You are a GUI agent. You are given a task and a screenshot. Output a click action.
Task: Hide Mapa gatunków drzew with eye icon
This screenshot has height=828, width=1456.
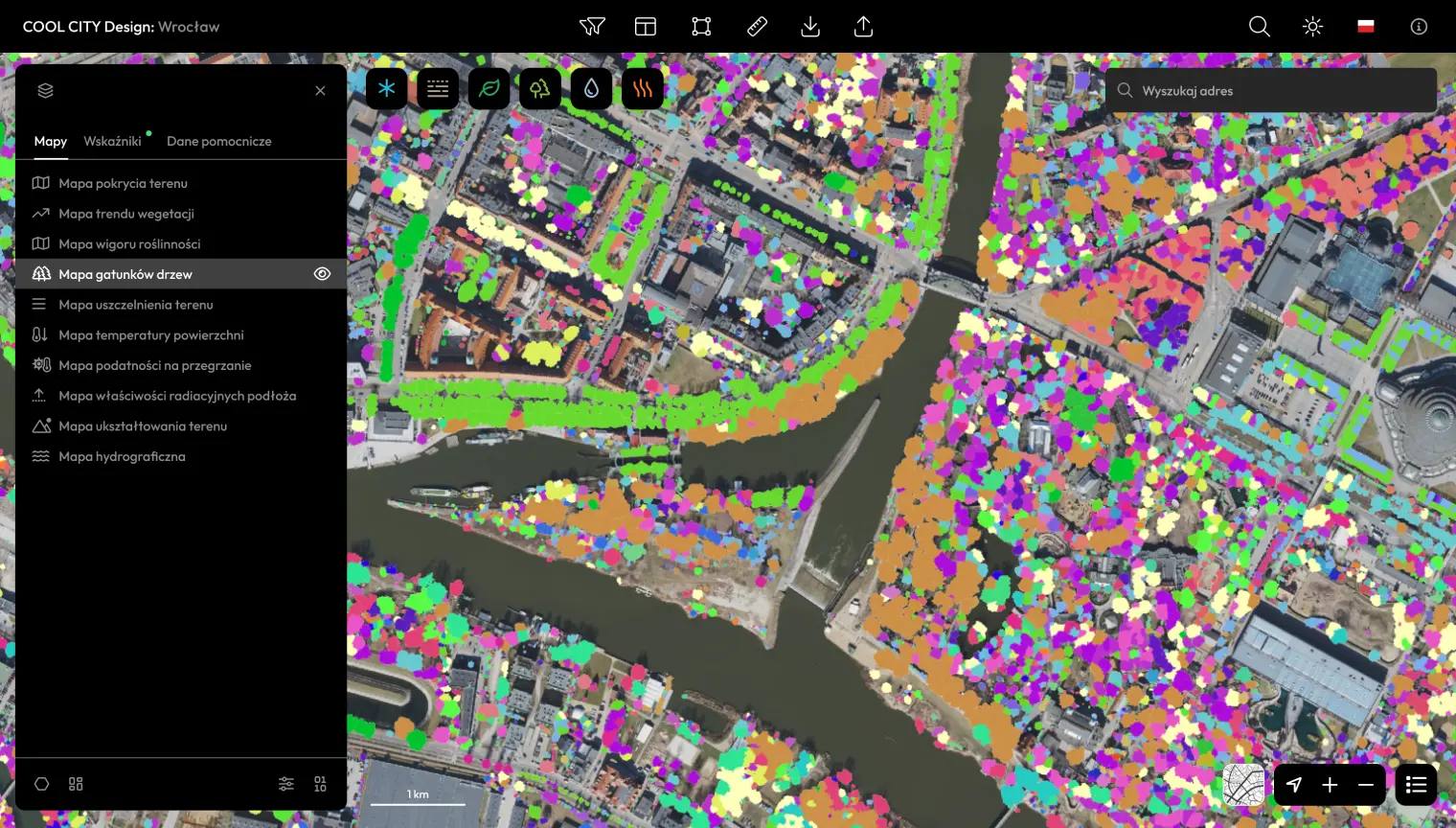coord(322,274)
